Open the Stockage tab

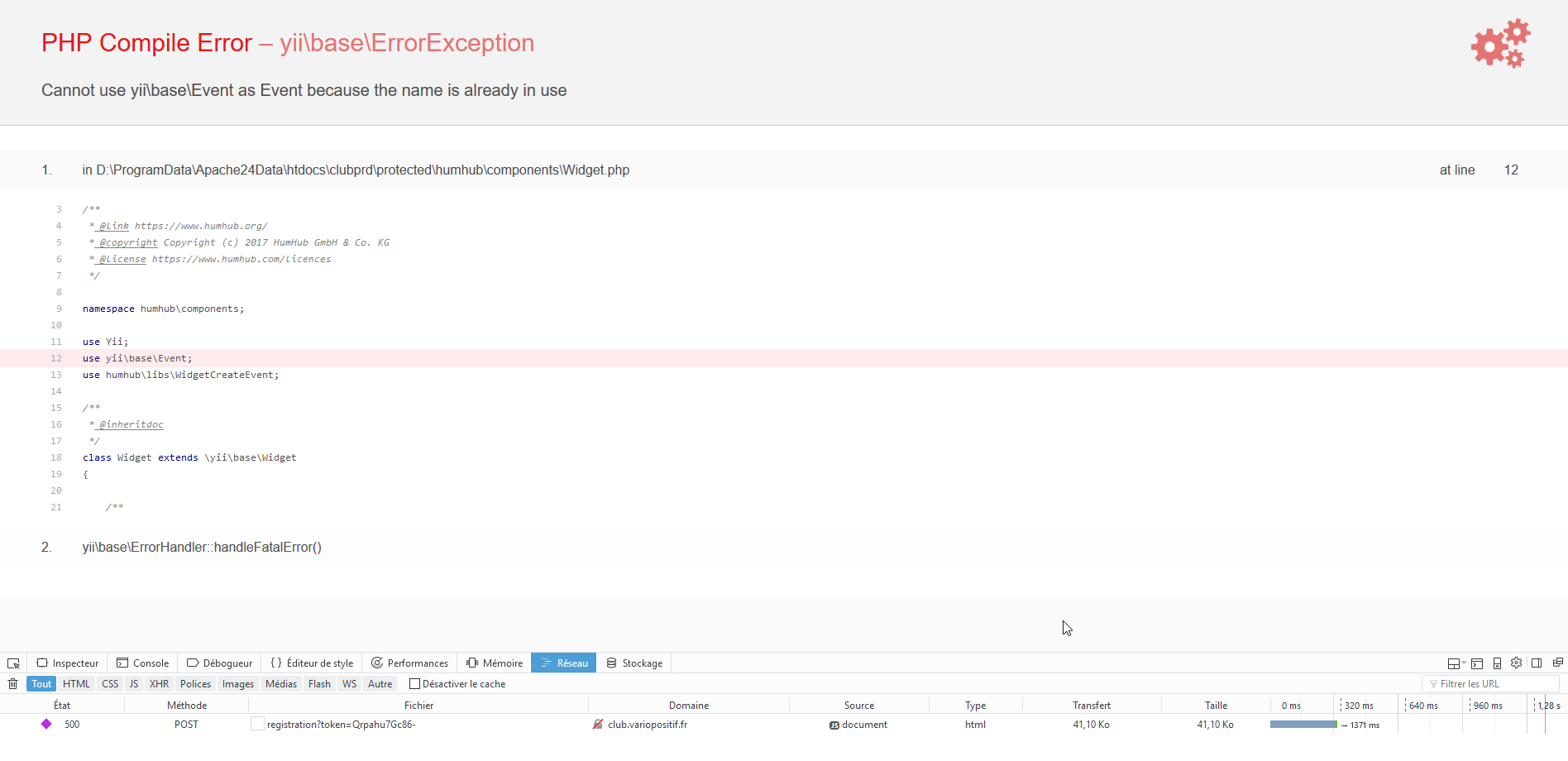coord(634,663)
